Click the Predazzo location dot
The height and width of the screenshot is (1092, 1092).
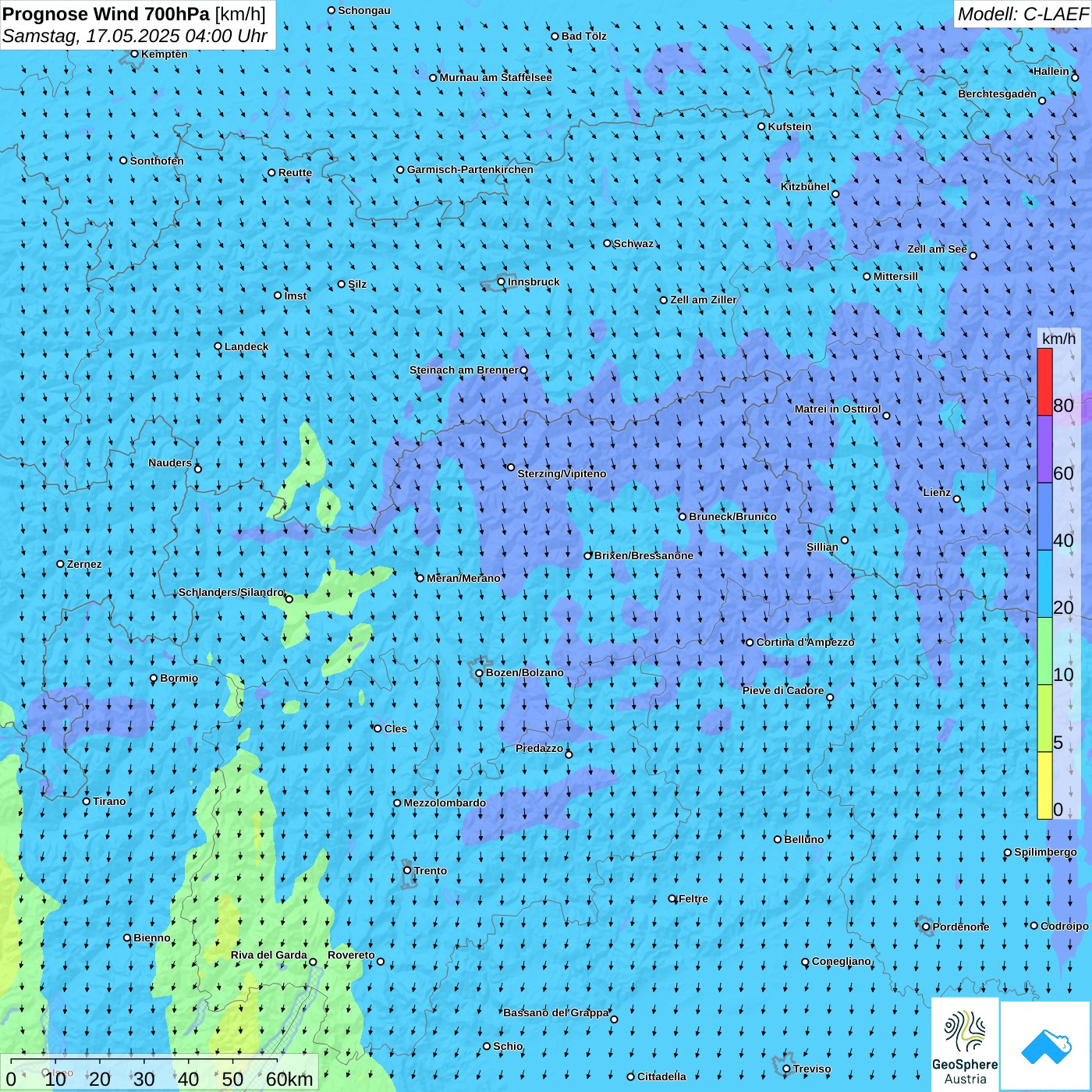569,754
